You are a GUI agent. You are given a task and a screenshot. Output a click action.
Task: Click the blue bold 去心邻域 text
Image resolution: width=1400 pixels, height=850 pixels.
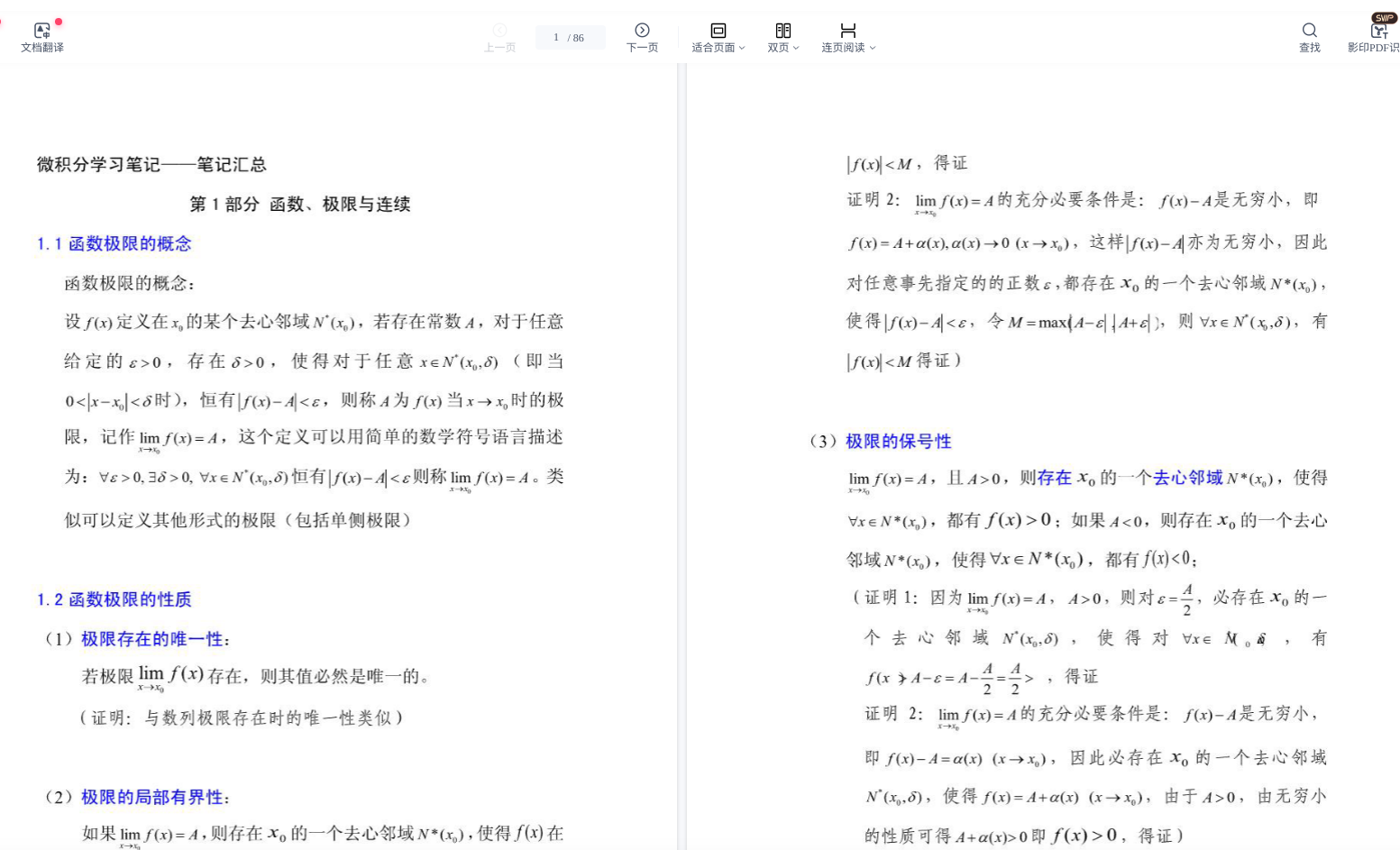click(1187, 478)
